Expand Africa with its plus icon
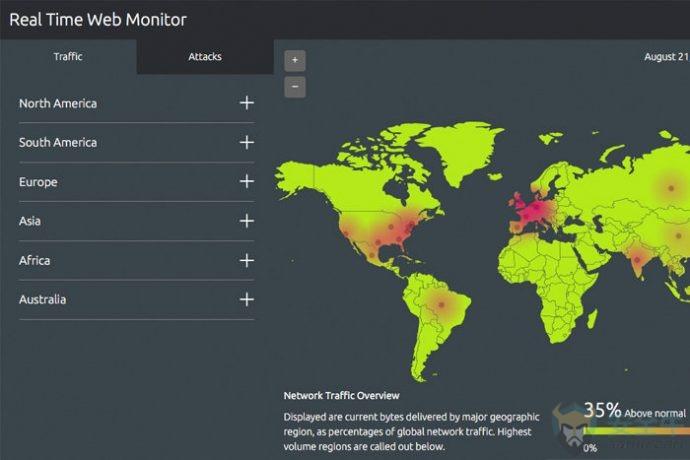690x460 pixels. [246, 260]
